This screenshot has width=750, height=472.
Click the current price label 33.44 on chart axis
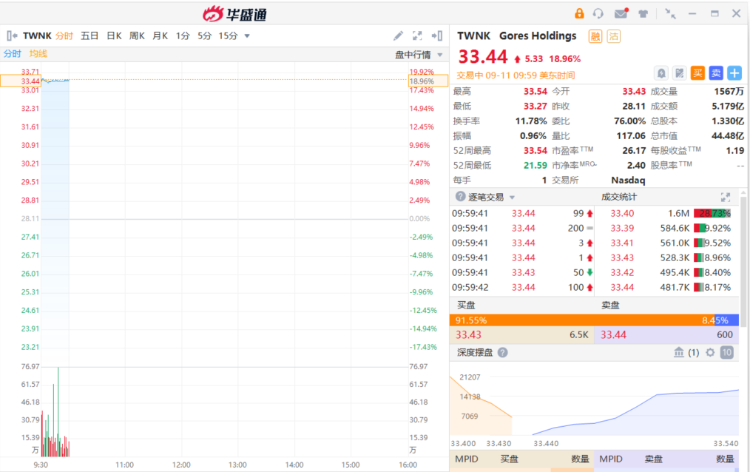(21, 81)
